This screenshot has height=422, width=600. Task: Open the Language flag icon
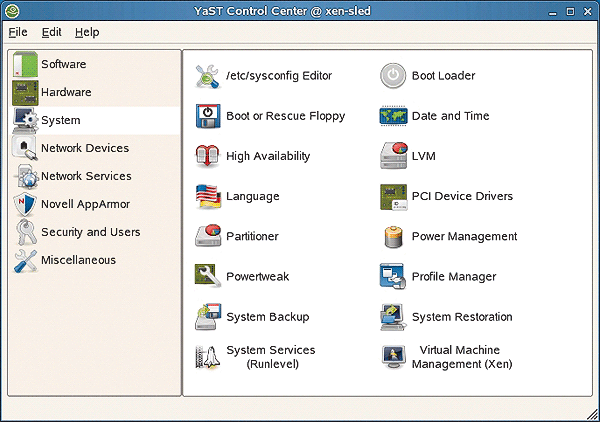click(x=208, y=196)
